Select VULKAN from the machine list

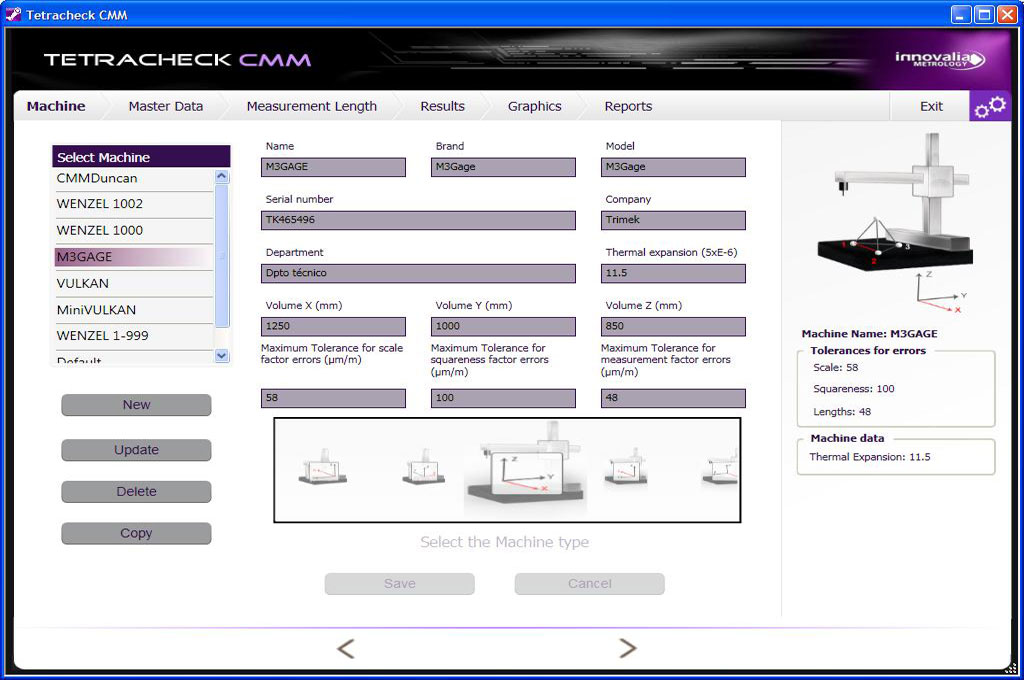click(83, 283)
